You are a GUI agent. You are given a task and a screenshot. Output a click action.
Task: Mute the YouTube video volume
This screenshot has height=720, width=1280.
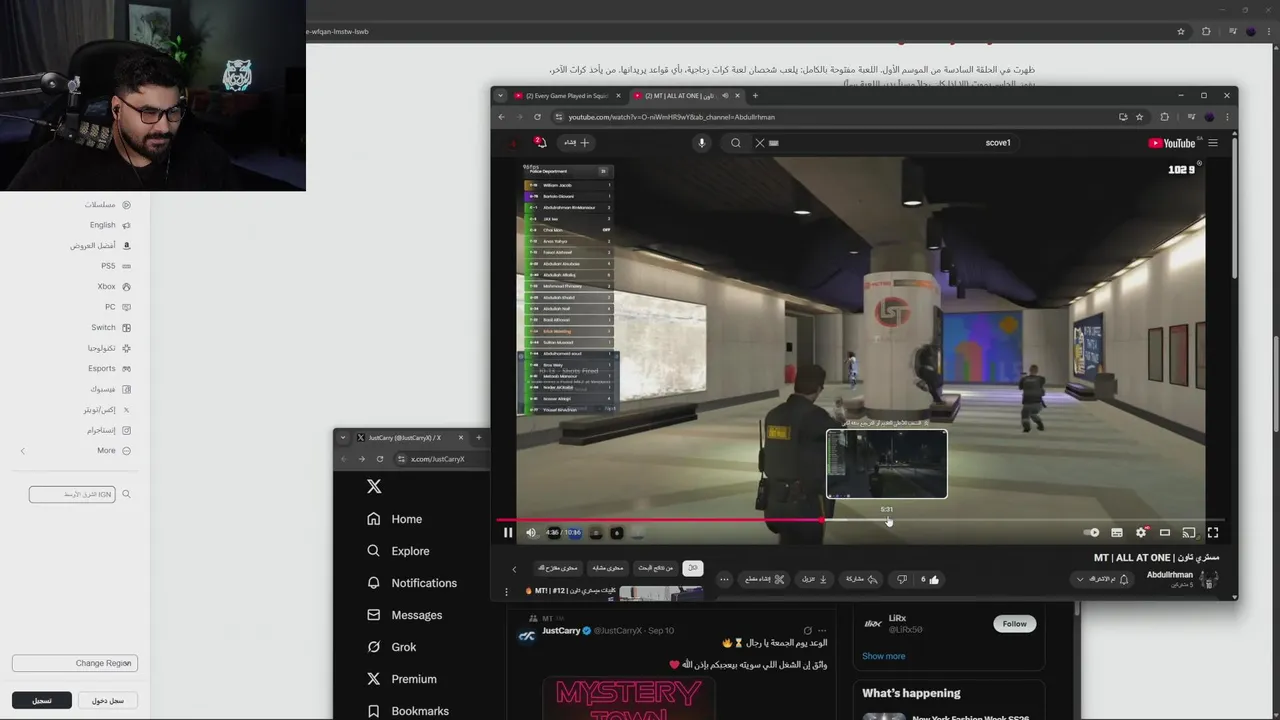click(531, 533)
